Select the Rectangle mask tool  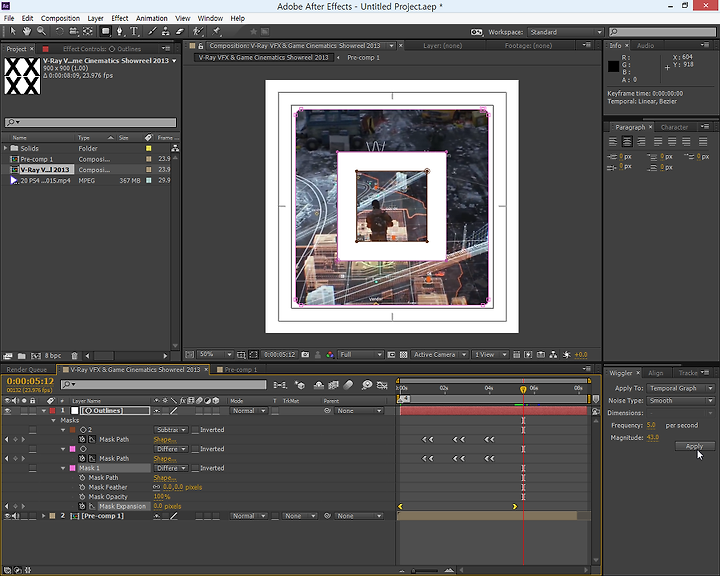106,31
